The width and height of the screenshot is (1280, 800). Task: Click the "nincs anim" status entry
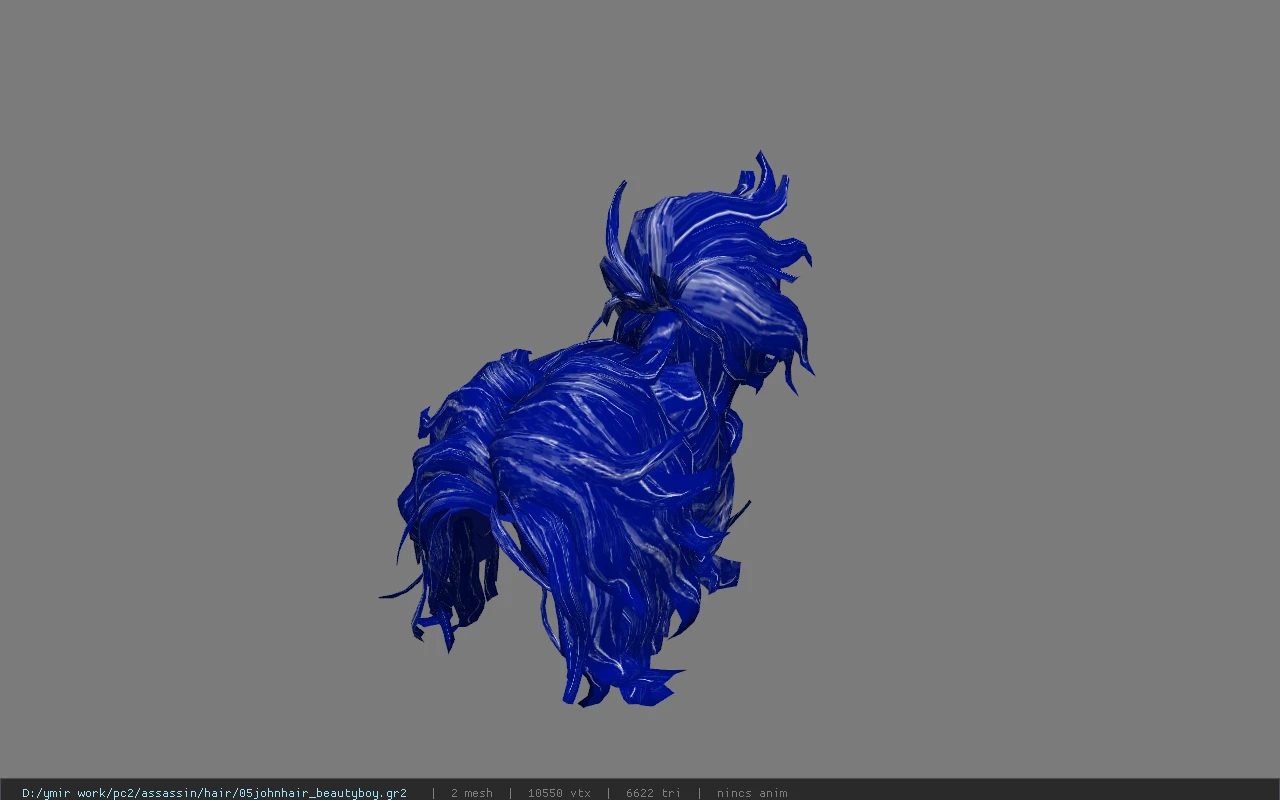tap(752, 793)
